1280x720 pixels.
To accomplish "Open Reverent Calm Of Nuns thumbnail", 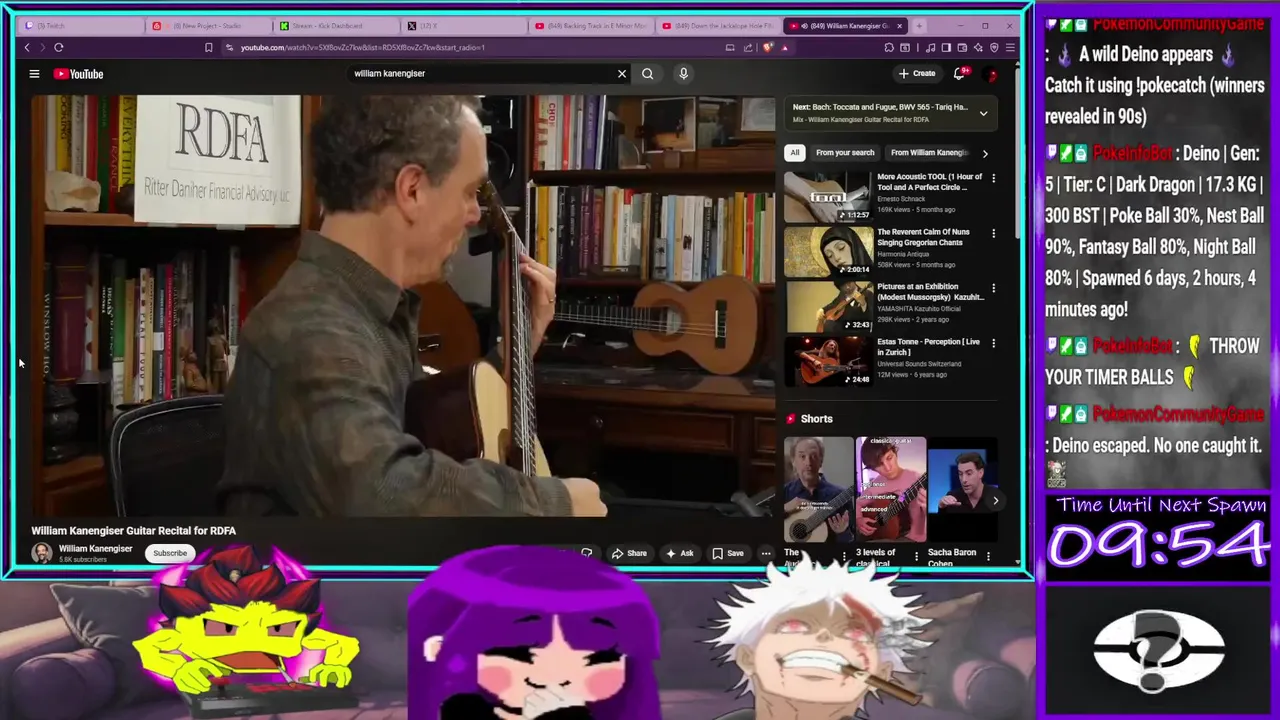I will (828, 251).
